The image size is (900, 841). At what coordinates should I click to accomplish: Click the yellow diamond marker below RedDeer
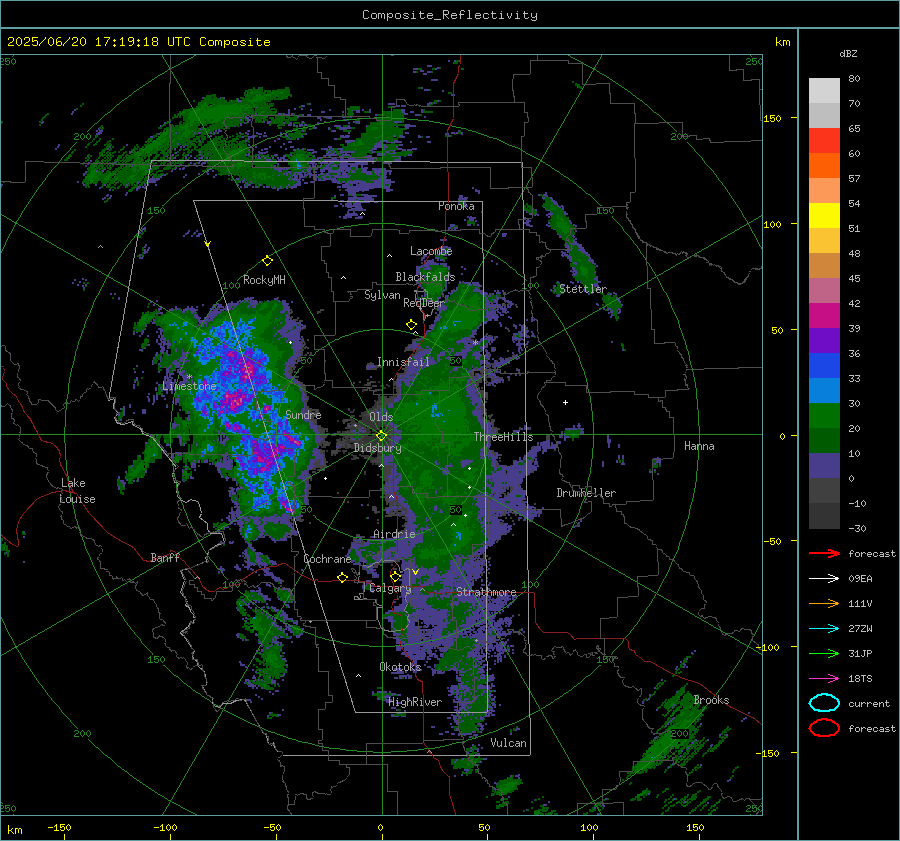(412, 325)
